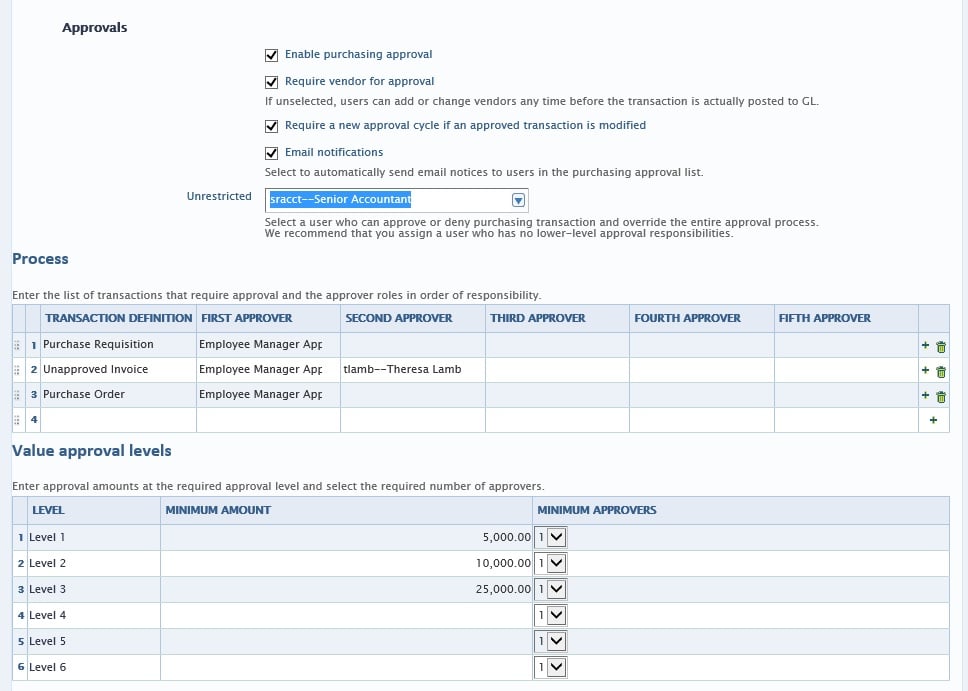Toggle new approval cycle if modified checkbox
968x691 pixels.
point(272,126)
